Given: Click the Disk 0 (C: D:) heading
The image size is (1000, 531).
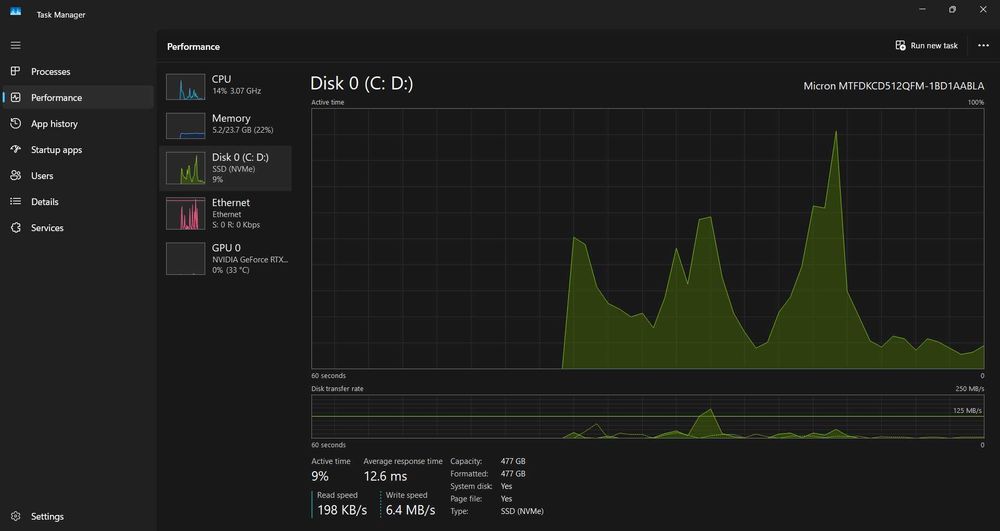Looking at the screenshot, I should (362, 84).
